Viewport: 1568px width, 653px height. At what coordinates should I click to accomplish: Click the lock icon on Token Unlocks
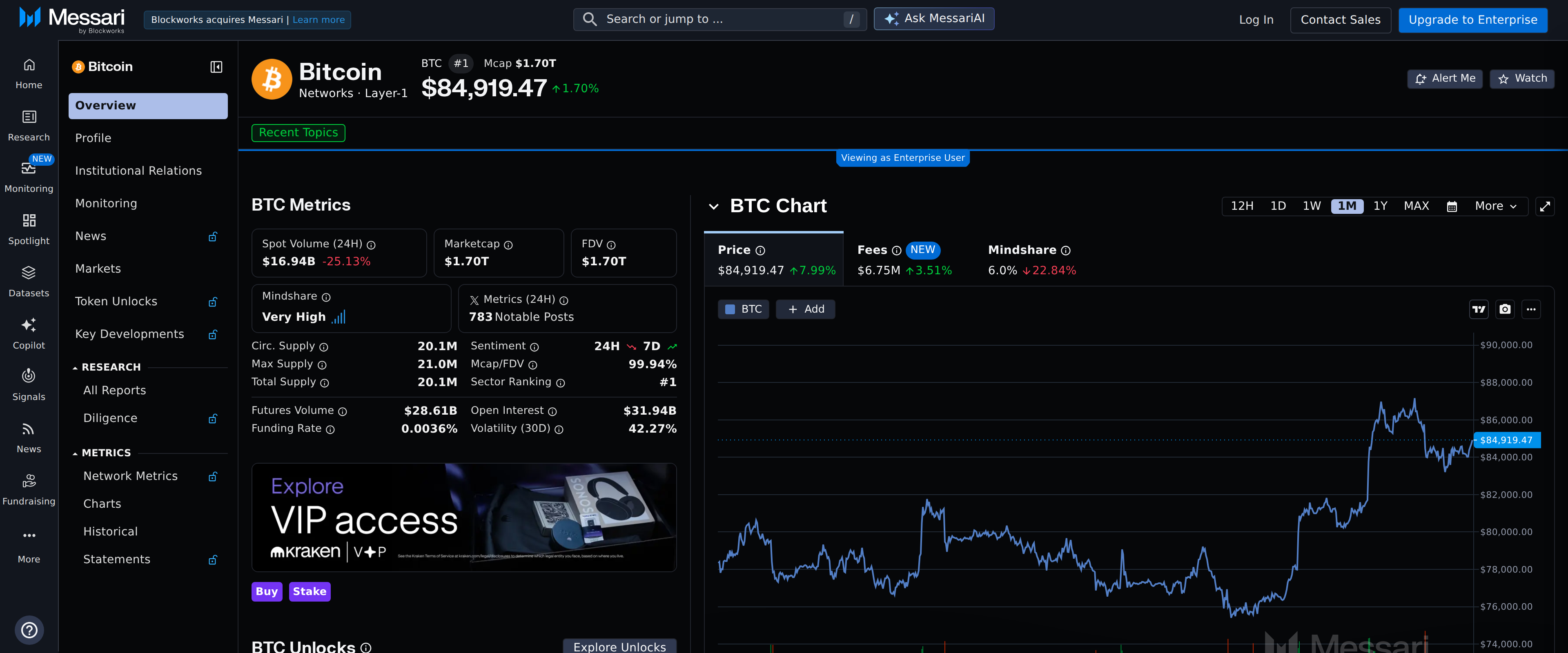click(x=213, y=302)
